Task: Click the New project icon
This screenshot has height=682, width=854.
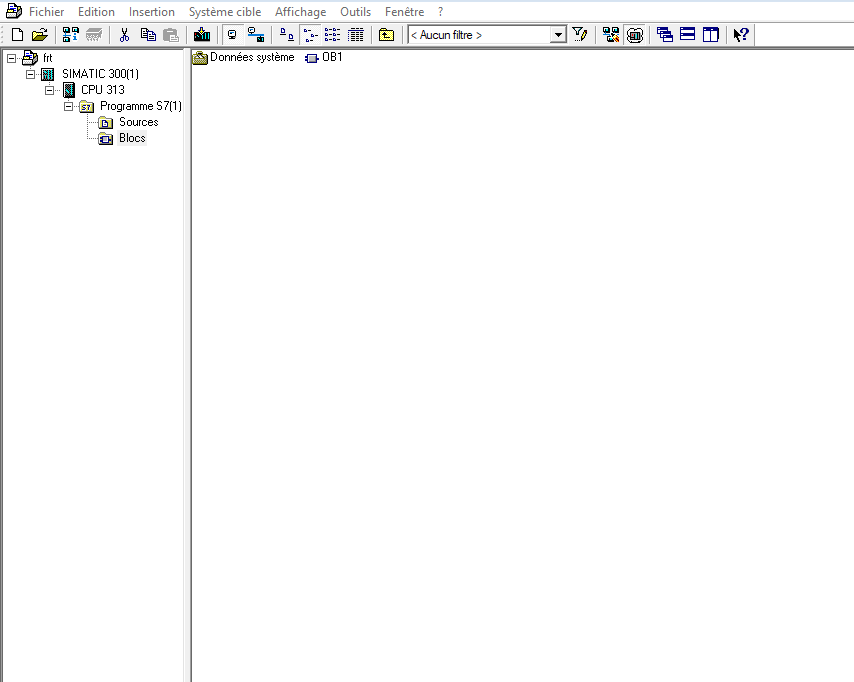Action: (x=17, y=35)
